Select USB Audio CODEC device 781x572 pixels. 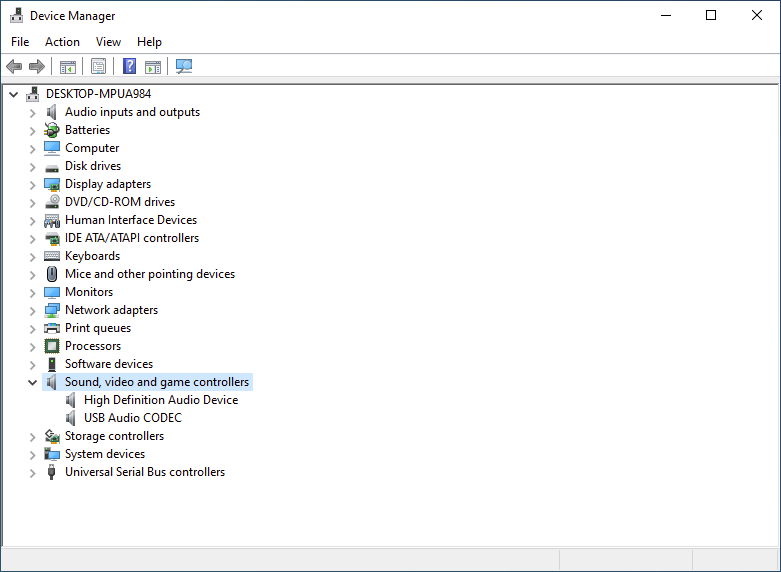tap(132, 418)
